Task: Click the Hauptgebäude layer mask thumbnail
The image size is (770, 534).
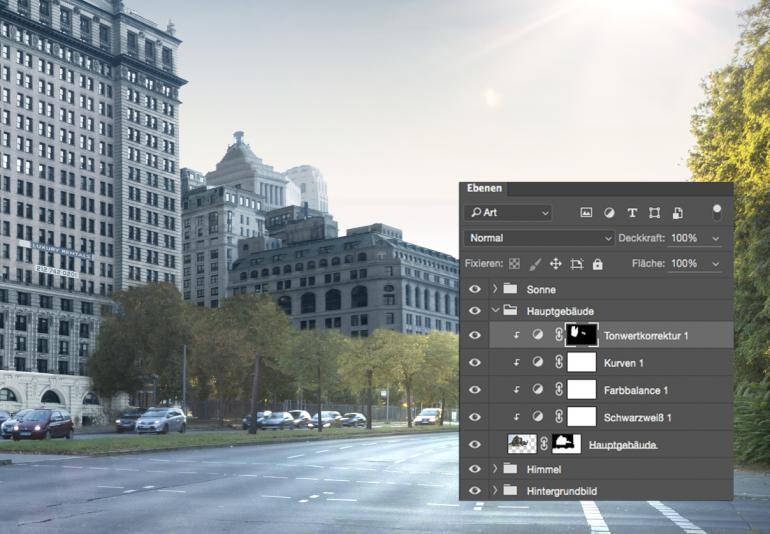Action: pyautogui.click(x=567, y=443)
